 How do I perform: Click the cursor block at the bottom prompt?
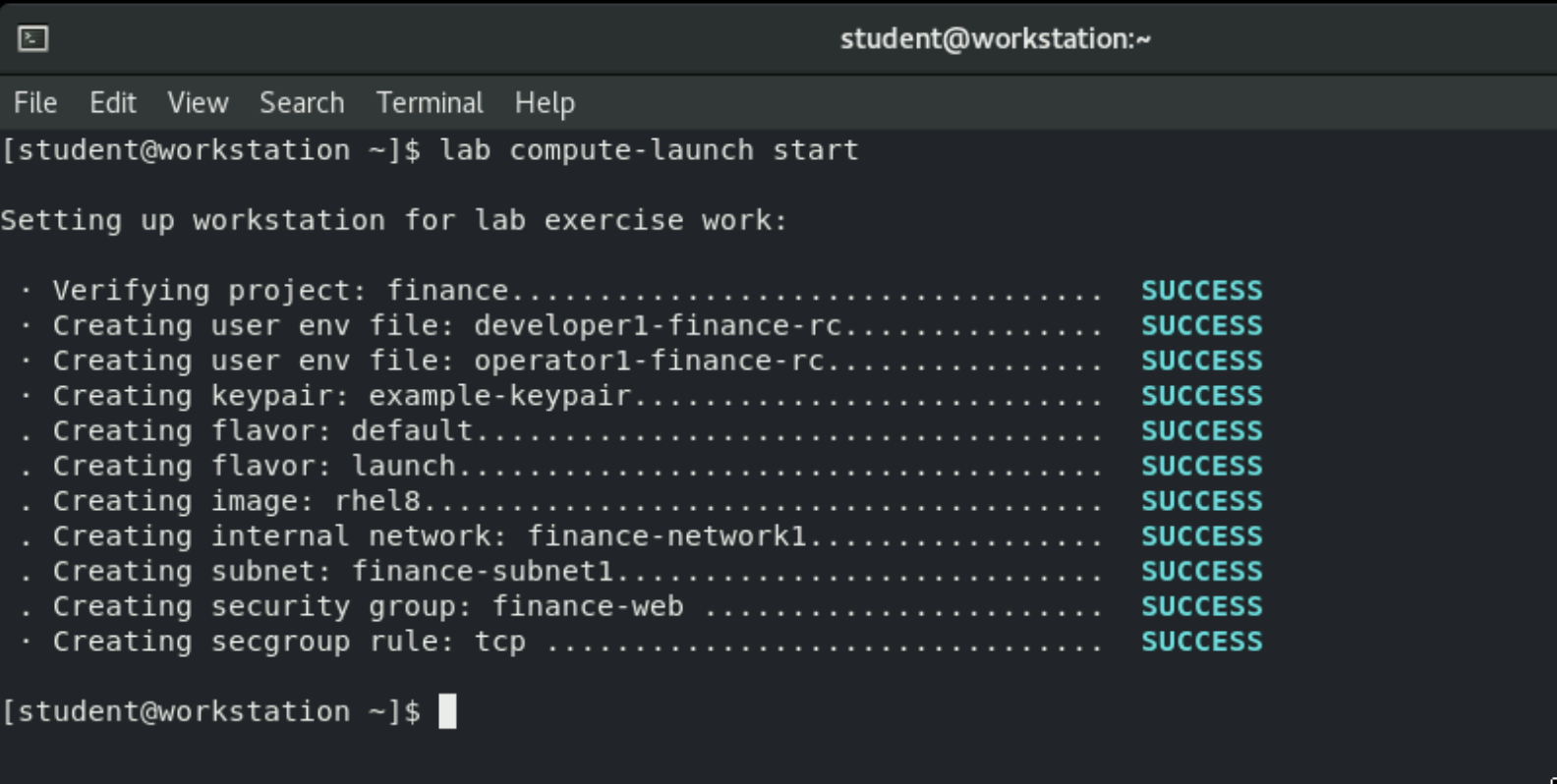click(447, 711)
